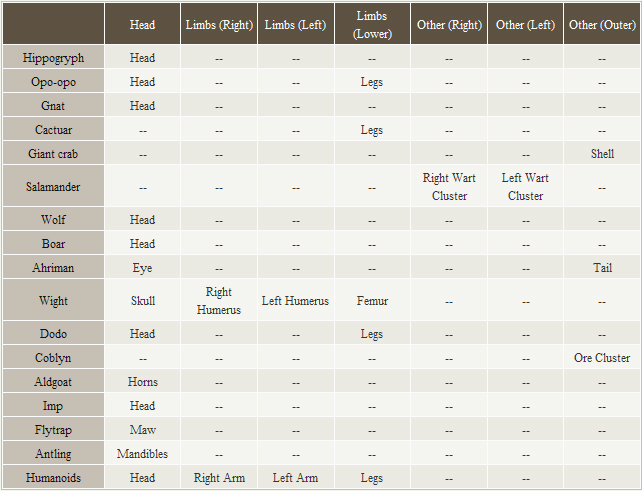The width and height of the screenshot is (642, 491).
Task: Select the Salamander row label
Action: tap(53, 187)
